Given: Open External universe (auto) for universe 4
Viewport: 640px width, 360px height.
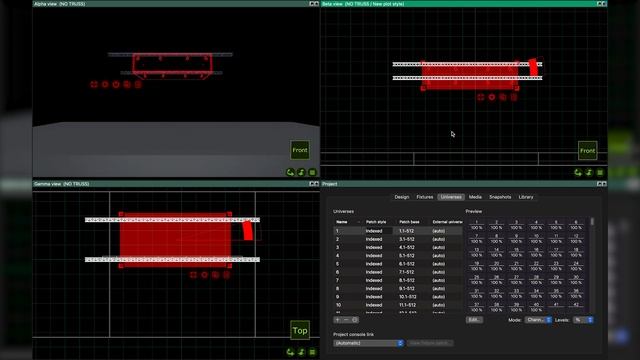Looking at the screenshot, I should coord(439,256).
